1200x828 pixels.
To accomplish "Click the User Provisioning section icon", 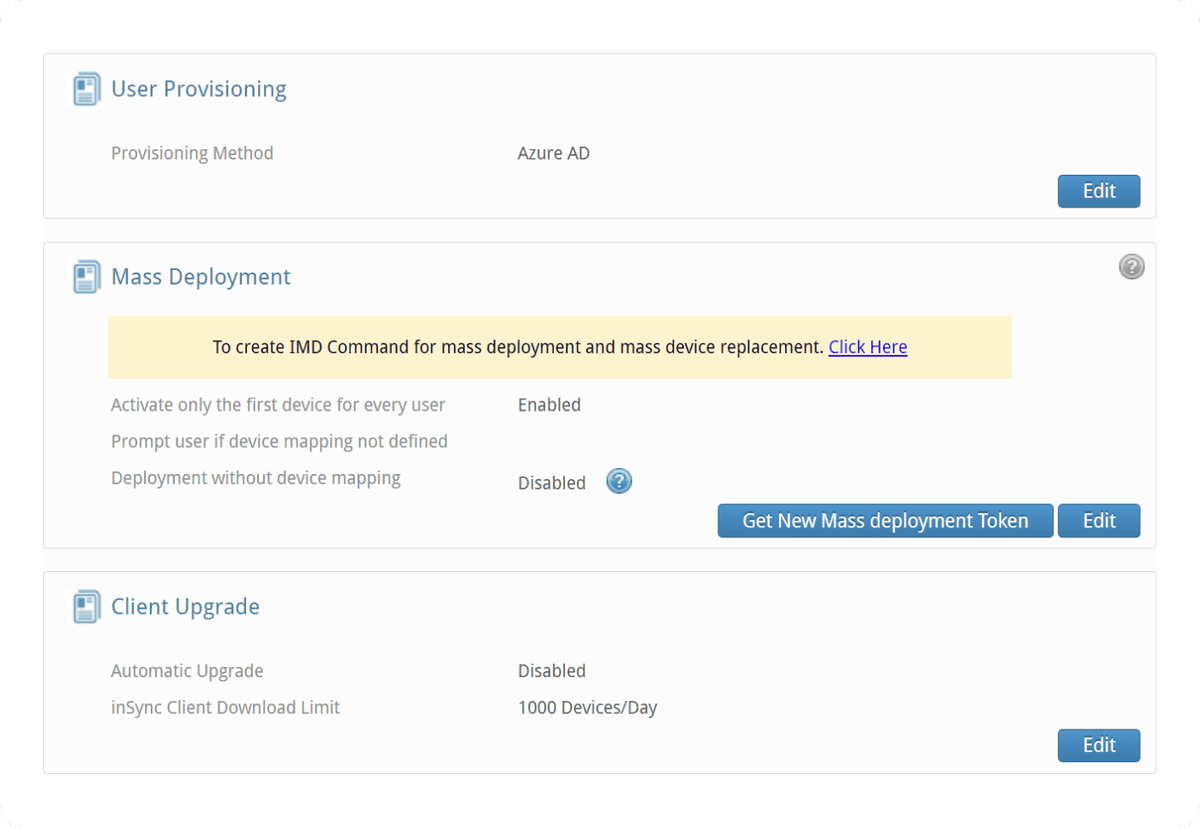I will (87, 89).
